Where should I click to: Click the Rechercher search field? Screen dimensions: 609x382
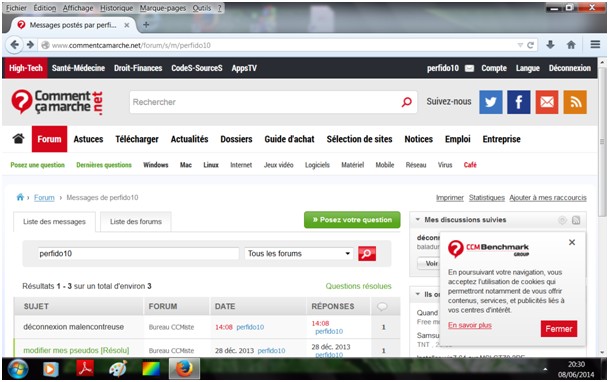pyautogui.click(x=273, y=102)
